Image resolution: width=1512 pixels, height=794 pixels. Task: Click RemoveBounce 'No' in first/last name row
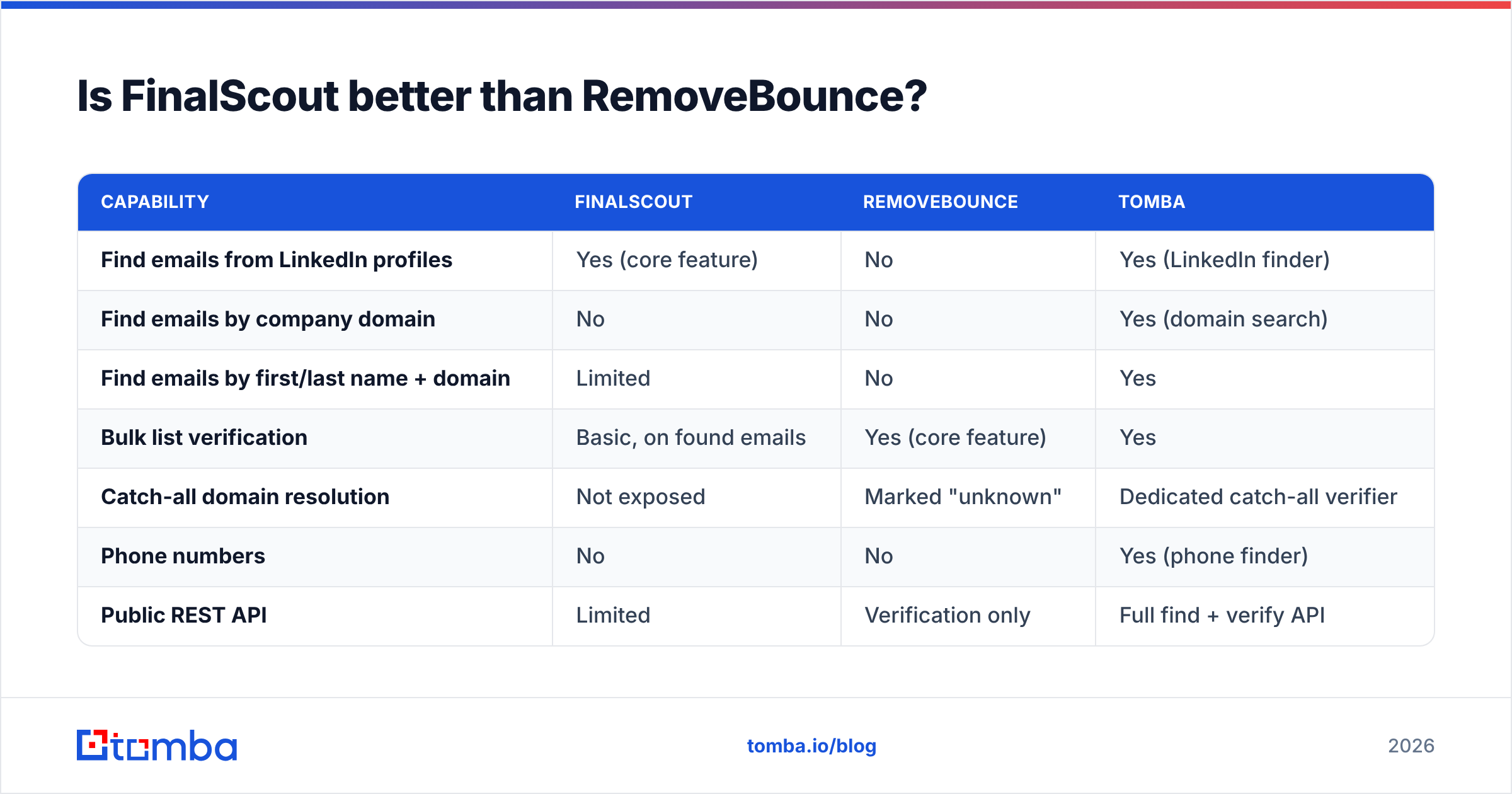tap(879, 378)
